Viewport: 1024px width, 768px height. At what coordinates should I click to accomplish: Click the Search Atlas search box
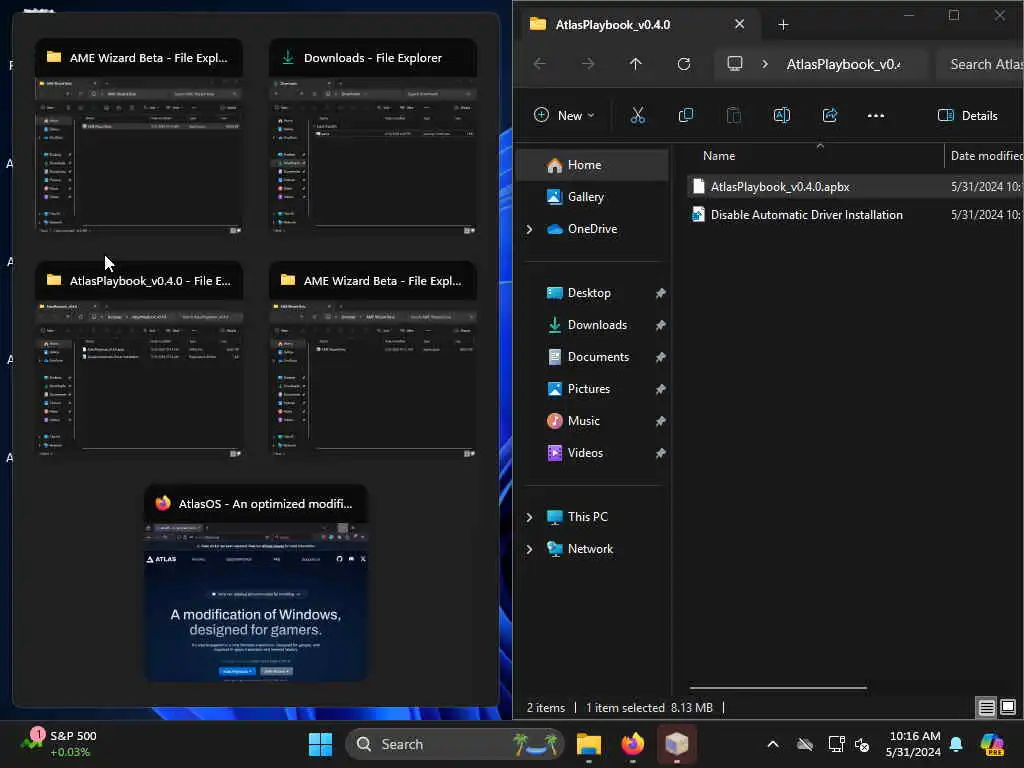tap(980, 64)
